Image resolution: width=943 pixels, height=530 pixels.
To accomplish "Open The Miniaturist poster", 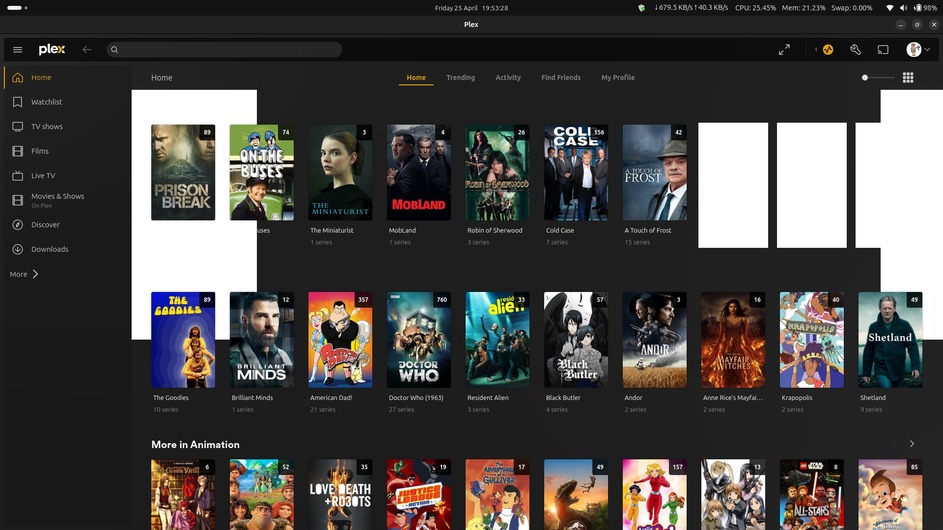I will pos(340,172).
